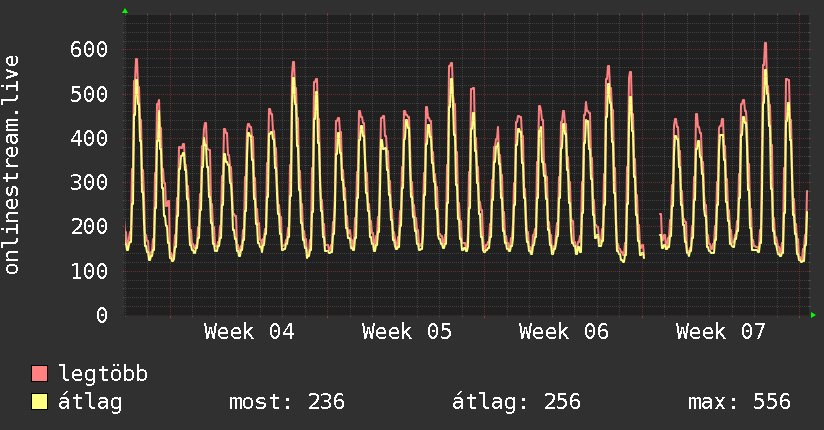This screenshot has height=430, width=824.
Task: Click the legtöbb legend text
Action: (x=104, y=375)
